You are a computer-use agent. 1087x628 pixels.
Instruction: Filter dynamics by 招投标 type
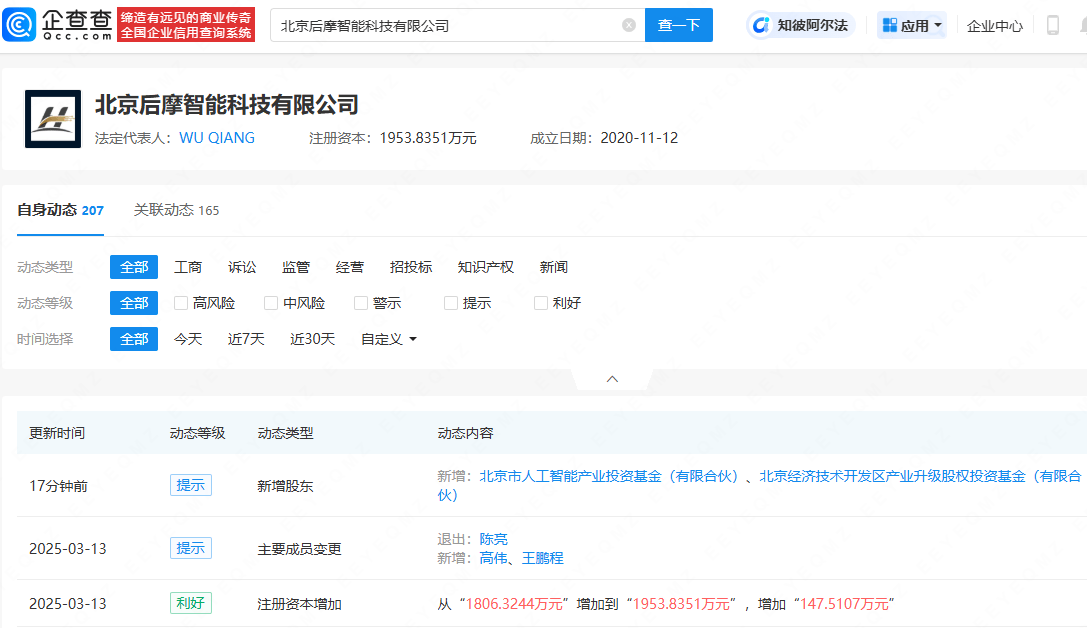[411, 267]
